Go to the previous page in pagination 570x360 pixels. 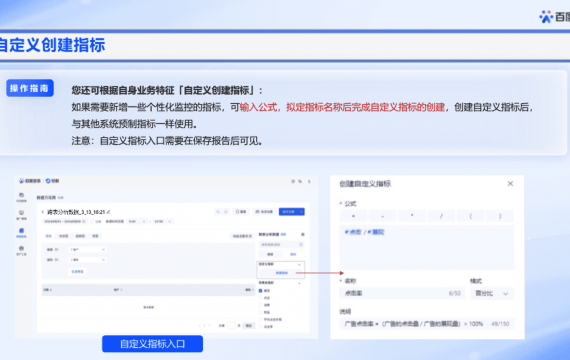coord(200,325)
